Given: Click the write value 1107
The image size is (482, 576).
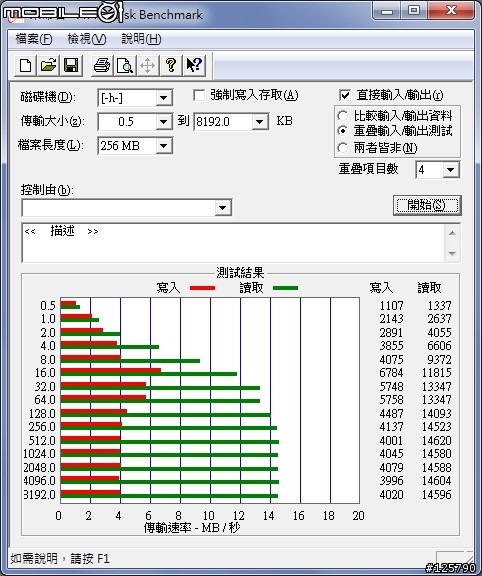Looking at the screenshot, I should coord(391,306).
